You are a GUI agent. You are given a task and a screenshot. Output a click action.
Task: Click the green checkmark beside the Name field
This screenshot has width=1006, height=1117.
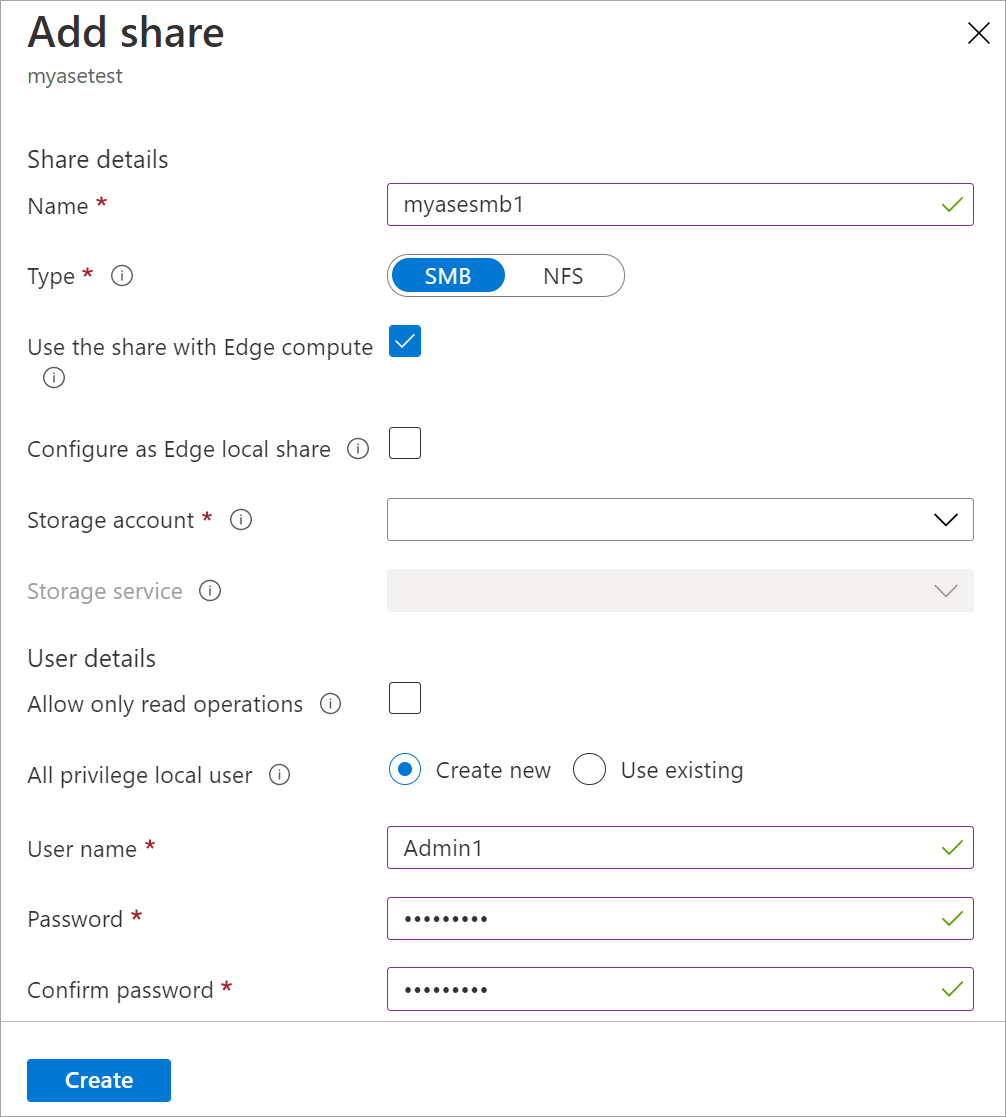pyautogui.click(x=952, y=204)
